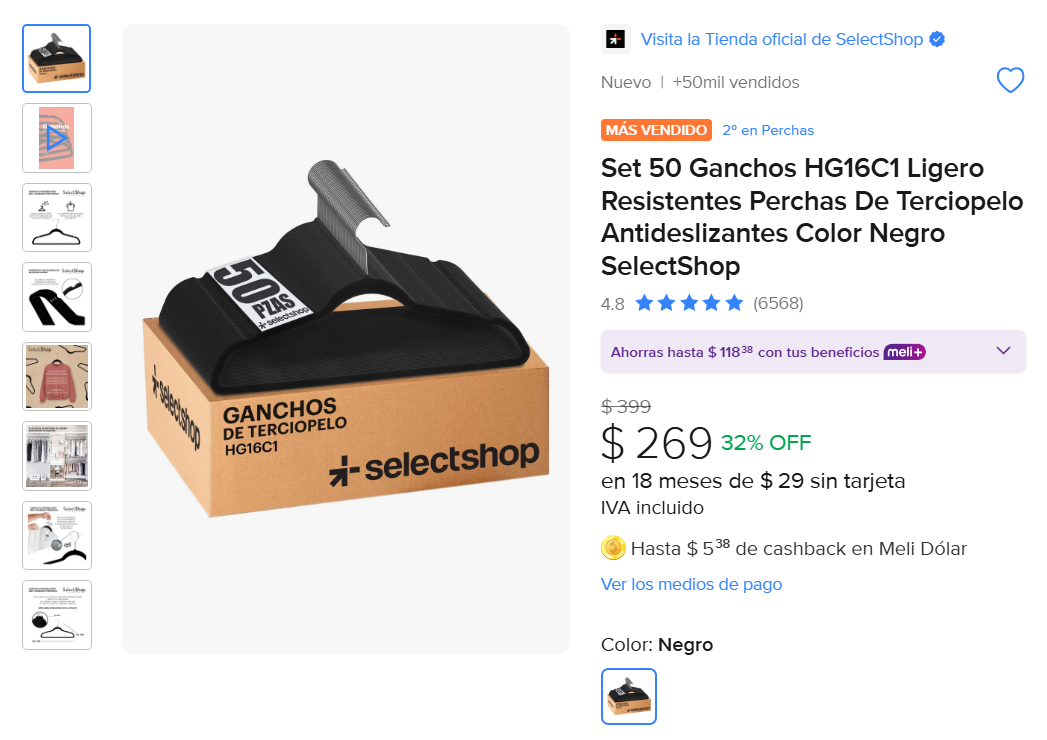Open the reviews count (6568) link
Image resolution: width=1047 pixels, height=740 pixels.
[x=778, y=303]
